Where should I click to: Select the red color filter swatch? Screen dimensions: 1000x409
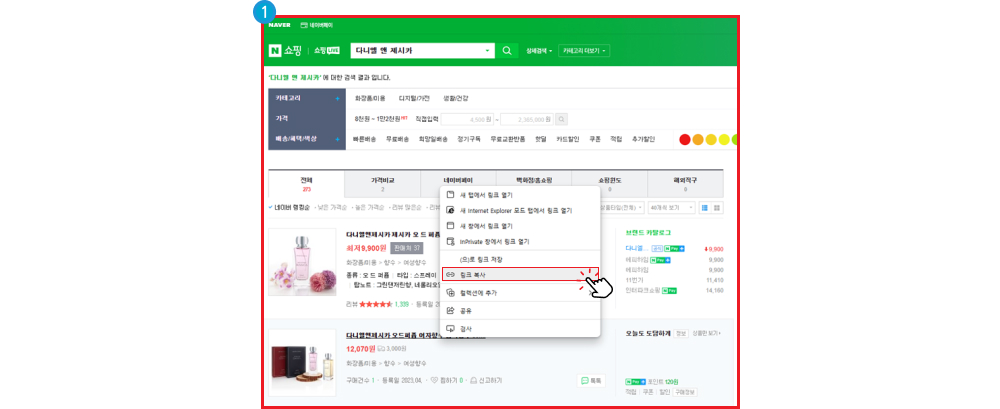685,139
